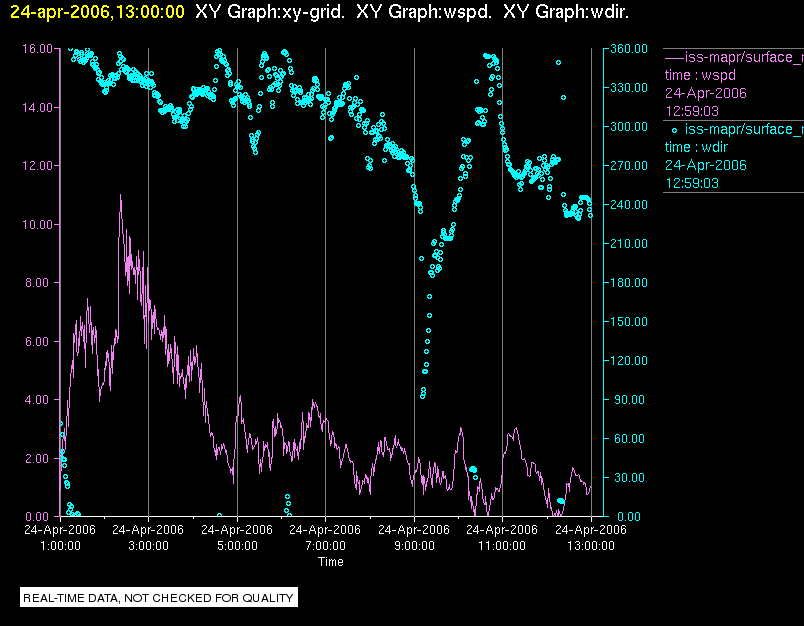This screenshot has width=804, height=626.
Task: Click the 240.00 wind direction axis label
Action: pos(629,205)
